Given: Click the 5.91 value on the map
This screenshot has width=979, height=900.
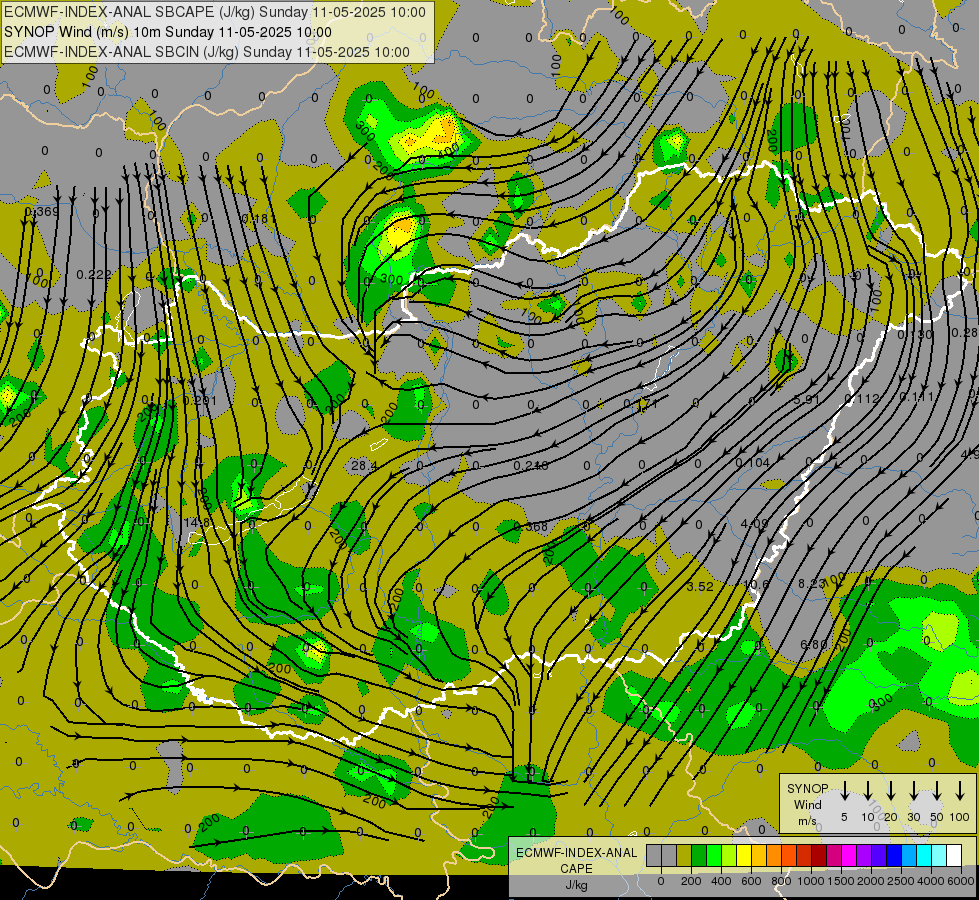Looking at the screenshot, I should [x=807, y=399].
